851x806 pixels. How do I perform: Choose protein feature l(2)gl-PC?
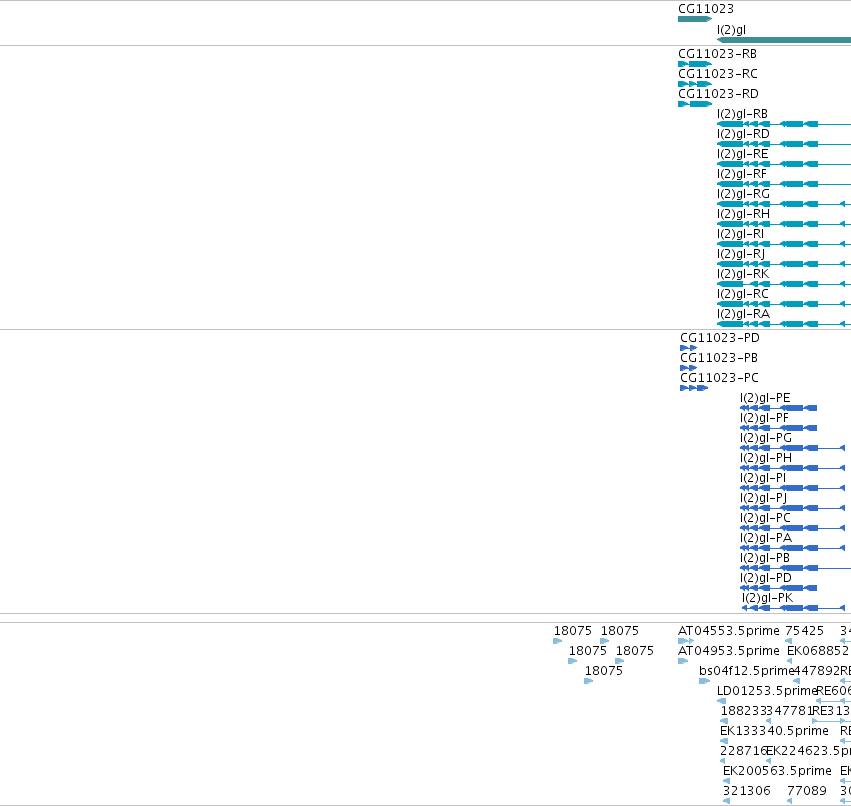tap(793, 528)
